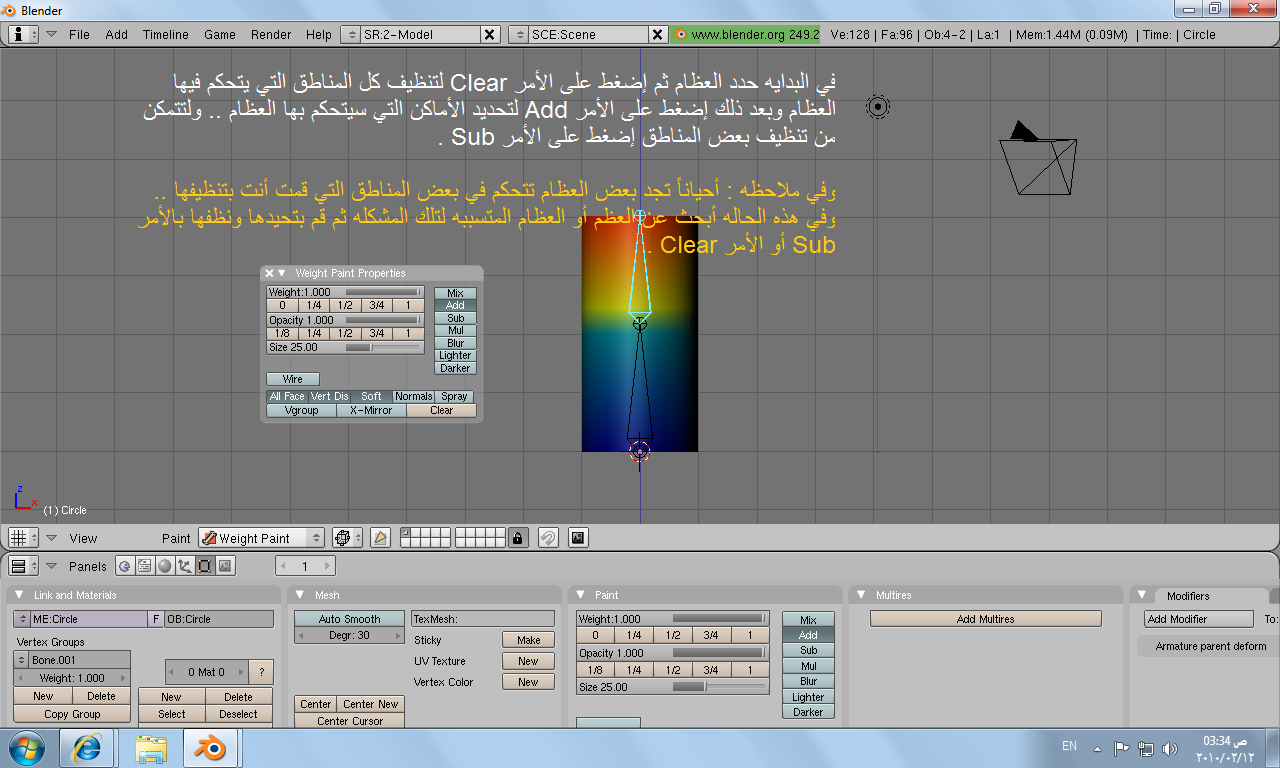Open the Timeline menu
Image resolution: width=1280 pixels, height=768 pixels.
click(x=165, y=34)
